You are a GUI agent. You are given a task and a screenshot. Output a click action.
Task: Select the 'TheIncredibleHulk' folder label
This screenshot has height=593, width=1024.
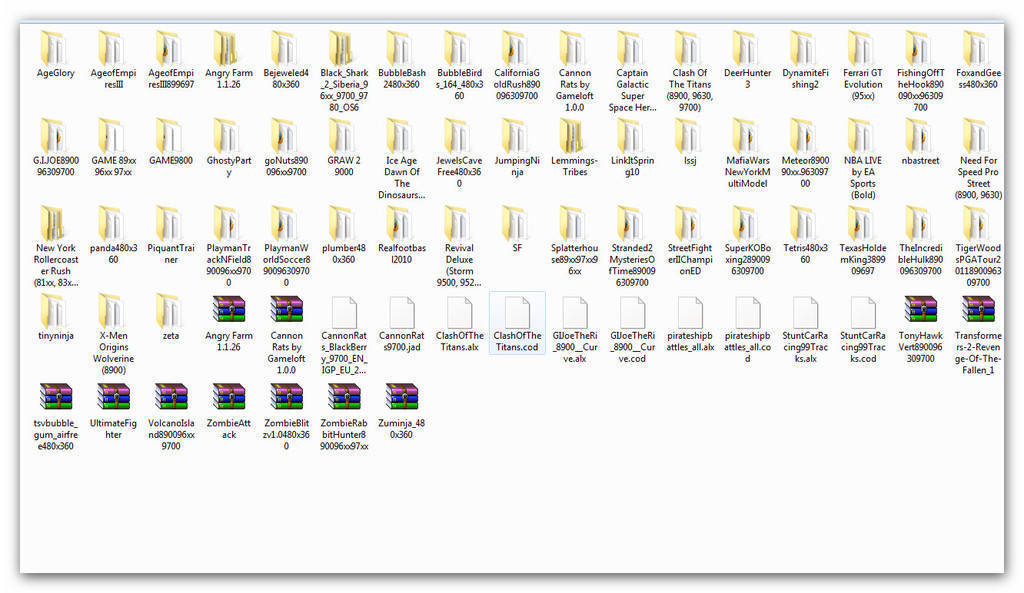920,259
